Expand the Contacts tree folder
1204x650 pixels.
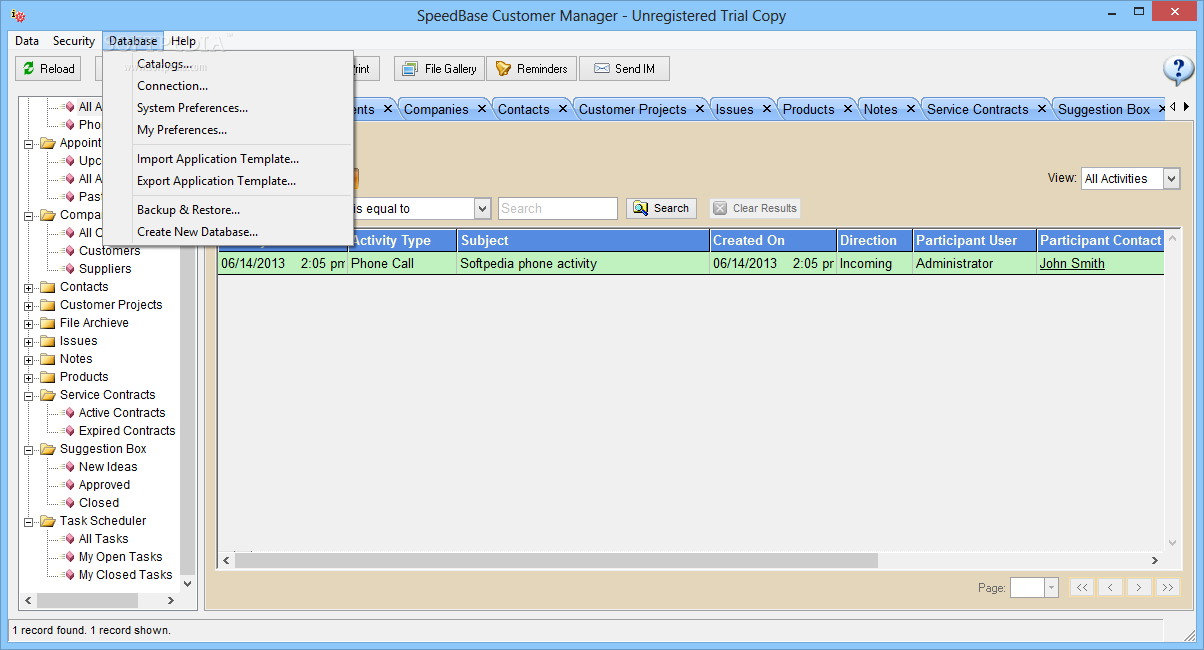point(29,287)
